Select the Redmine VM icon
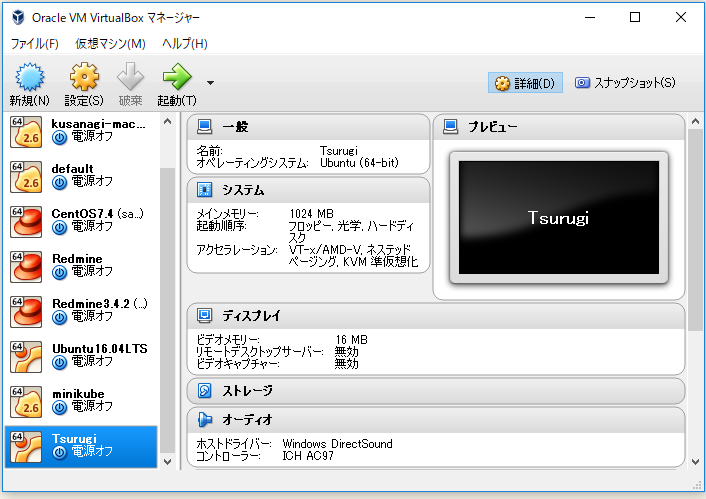This screenshot has width=706, height=499. [x=26, y=267]
